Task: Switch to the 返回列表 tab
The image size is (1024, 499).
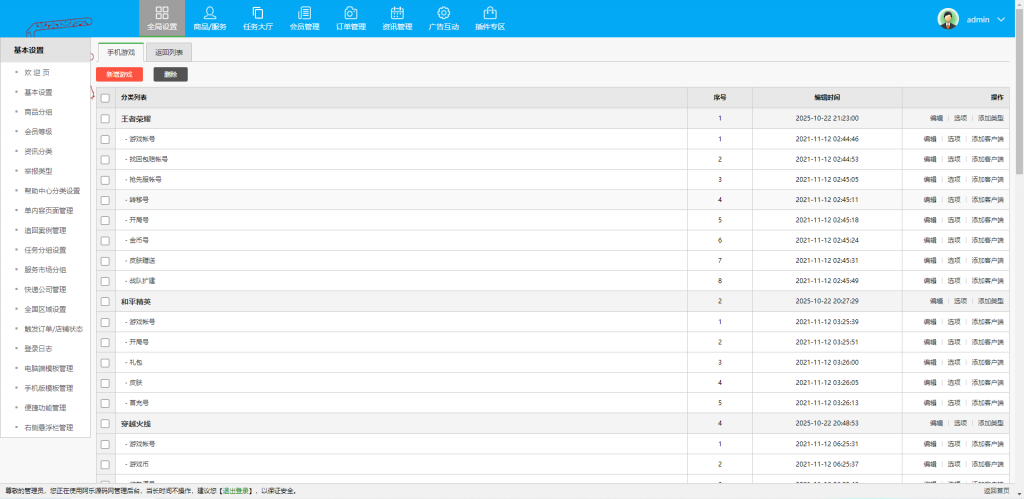Action: pos(168,52)
